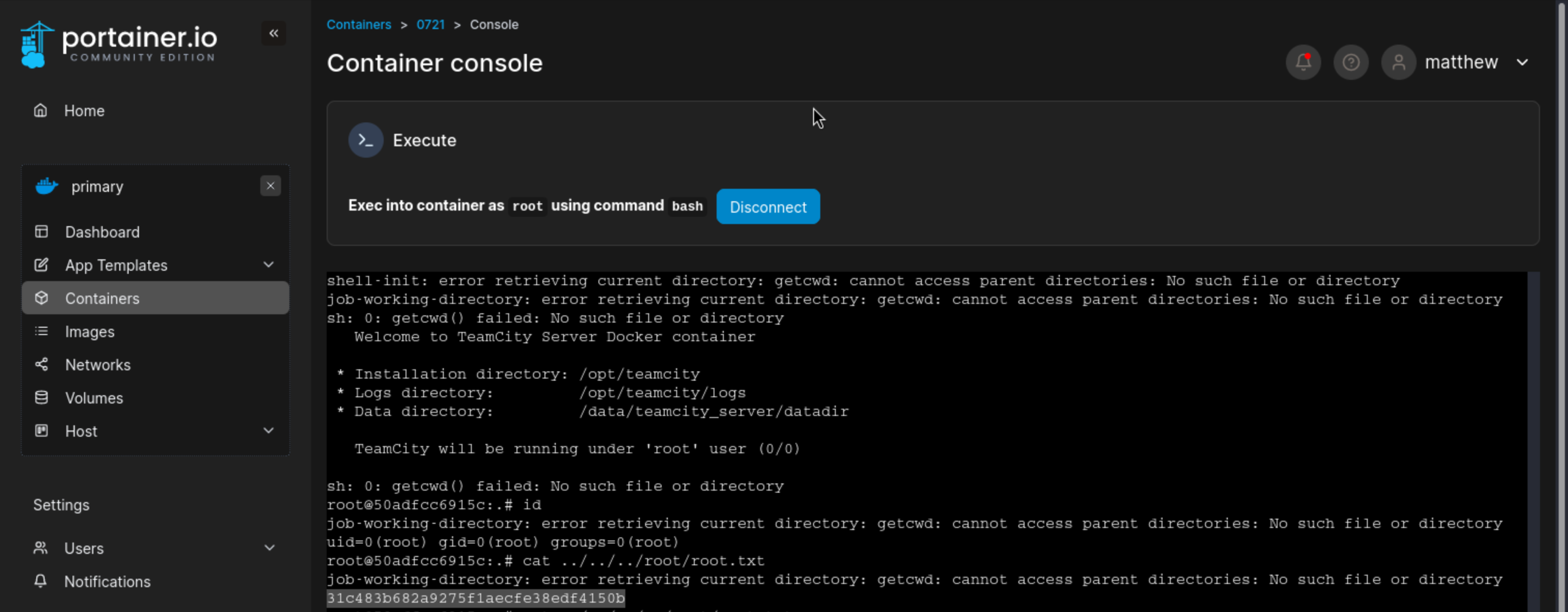This screenshot has width=1568, height=612.
Task: Open notifications bell in top header
Action: click(1303, 62)
